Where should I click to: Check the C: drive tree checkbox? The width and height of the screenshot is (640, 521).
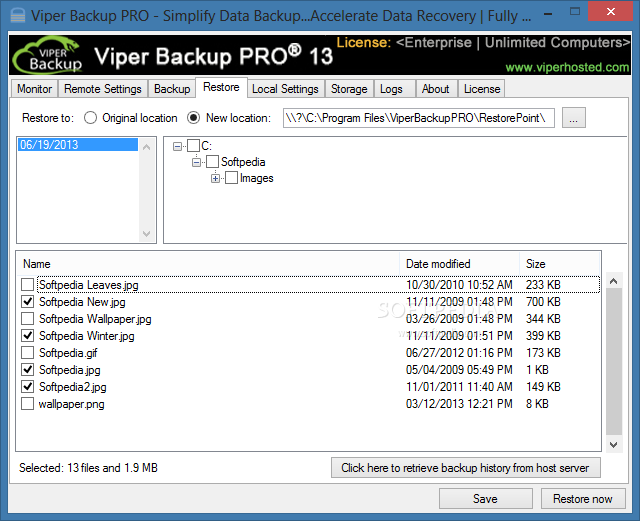(x=193, y=146)
